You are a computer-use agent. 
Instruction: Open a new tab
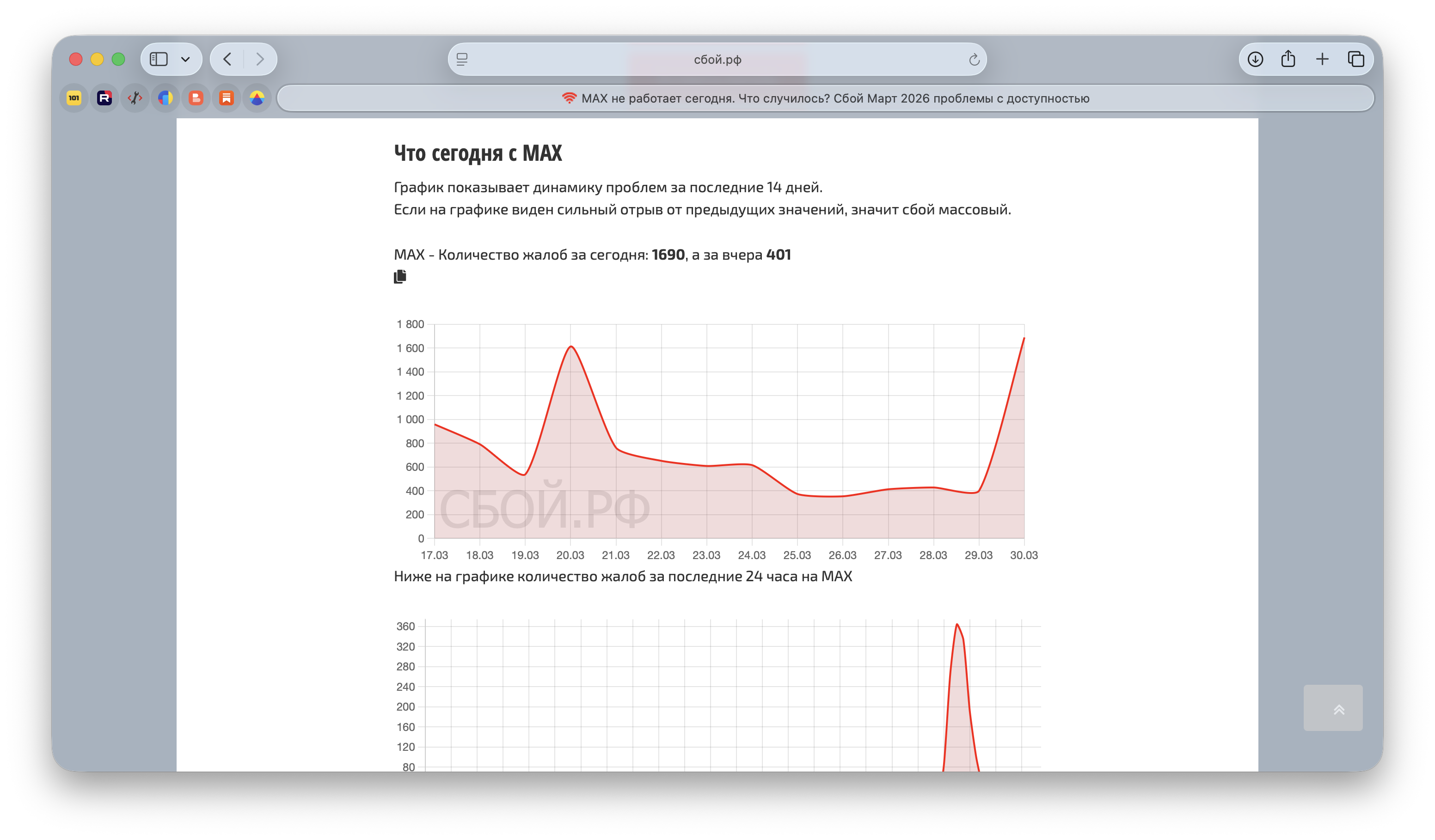1322,59
